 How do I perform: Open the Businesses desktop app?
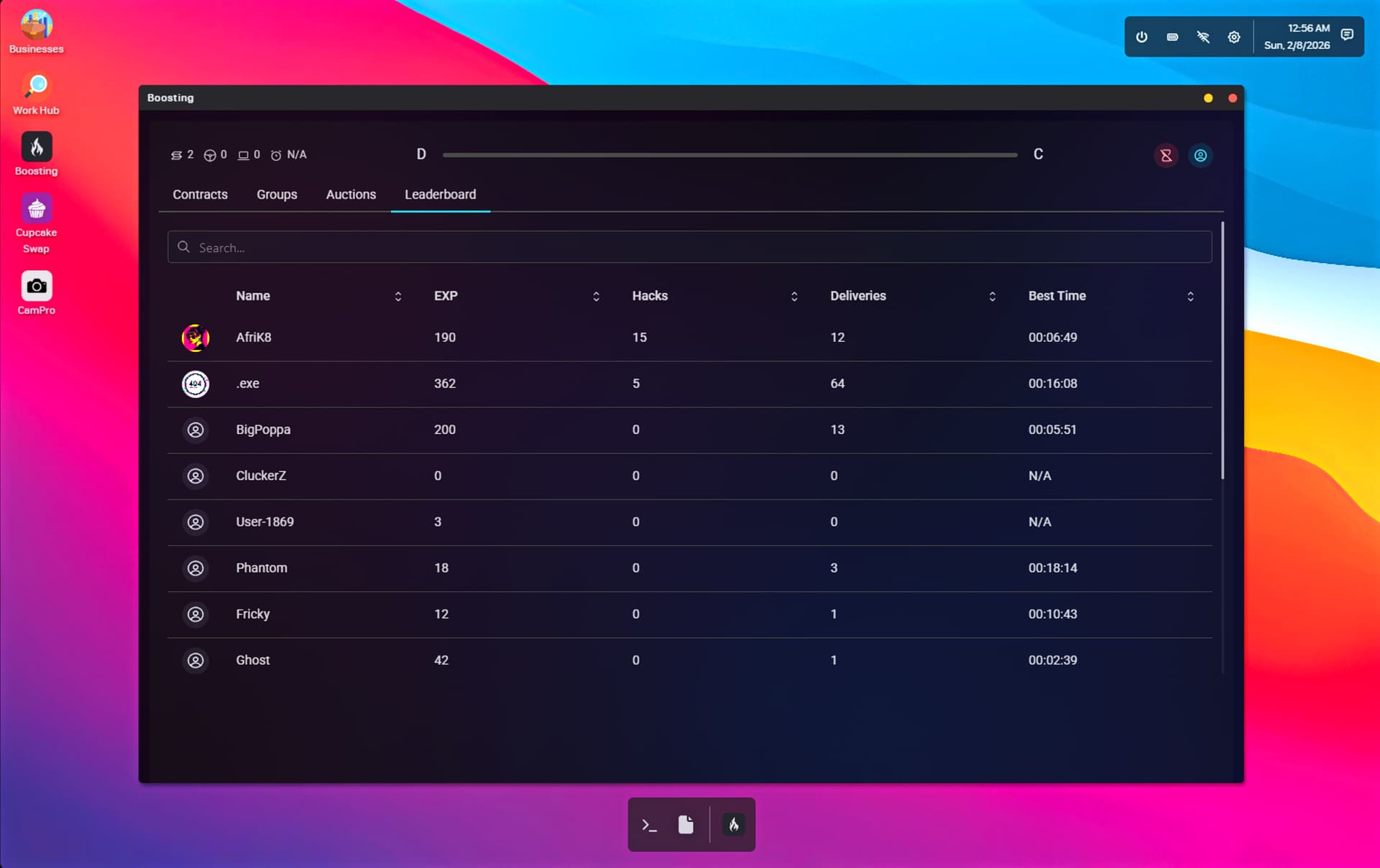tap(36, 26)
